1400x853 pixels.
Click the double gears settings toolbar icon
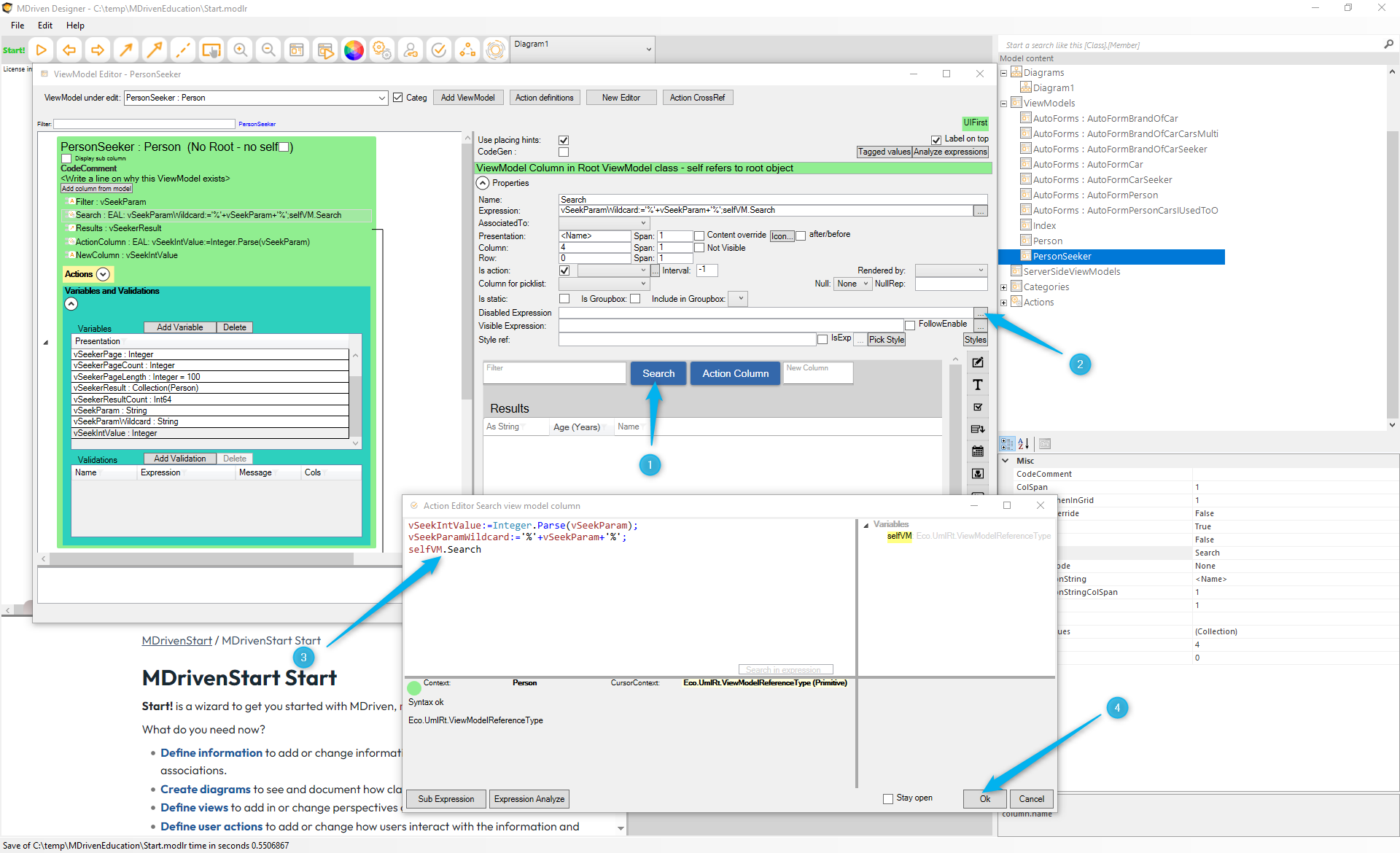[x=381, y=50]
